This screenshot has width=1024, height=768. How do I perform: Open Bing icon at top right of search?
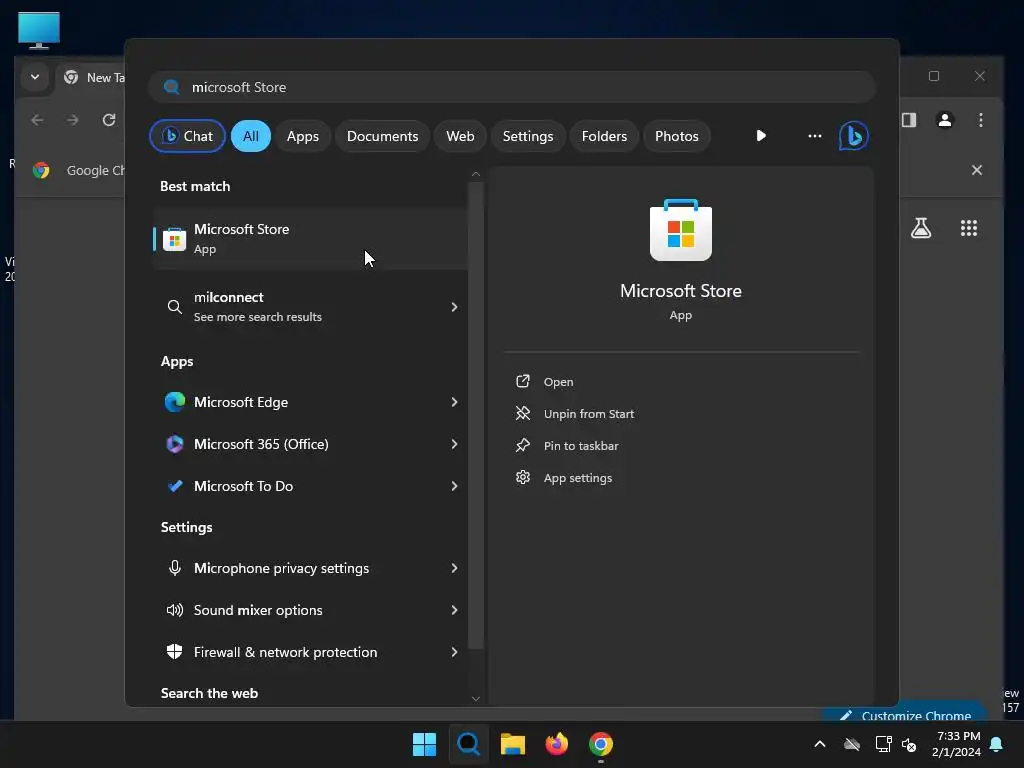[854, 136]
